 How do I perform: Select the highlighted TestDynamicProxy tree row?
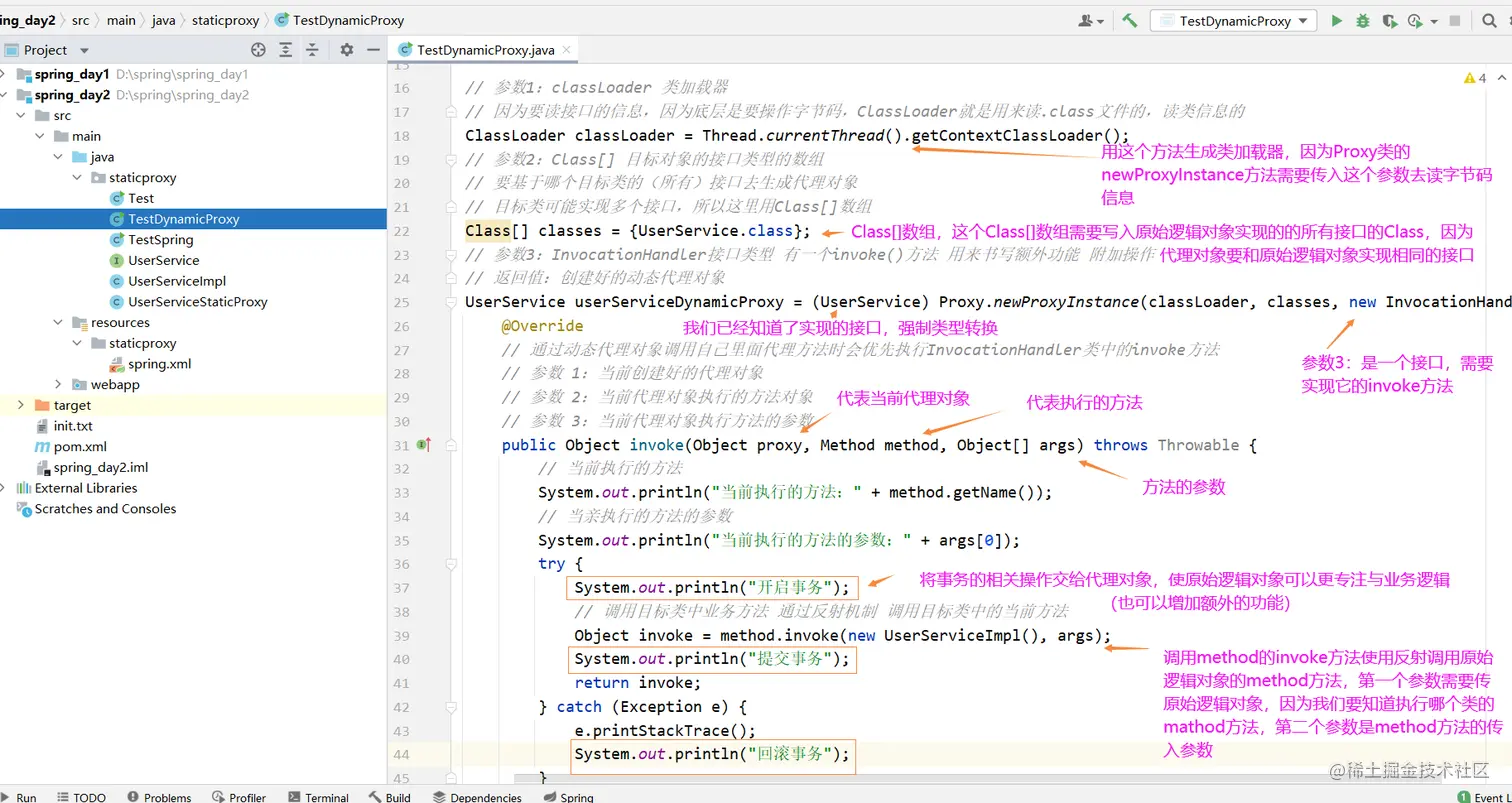point(193,219)
